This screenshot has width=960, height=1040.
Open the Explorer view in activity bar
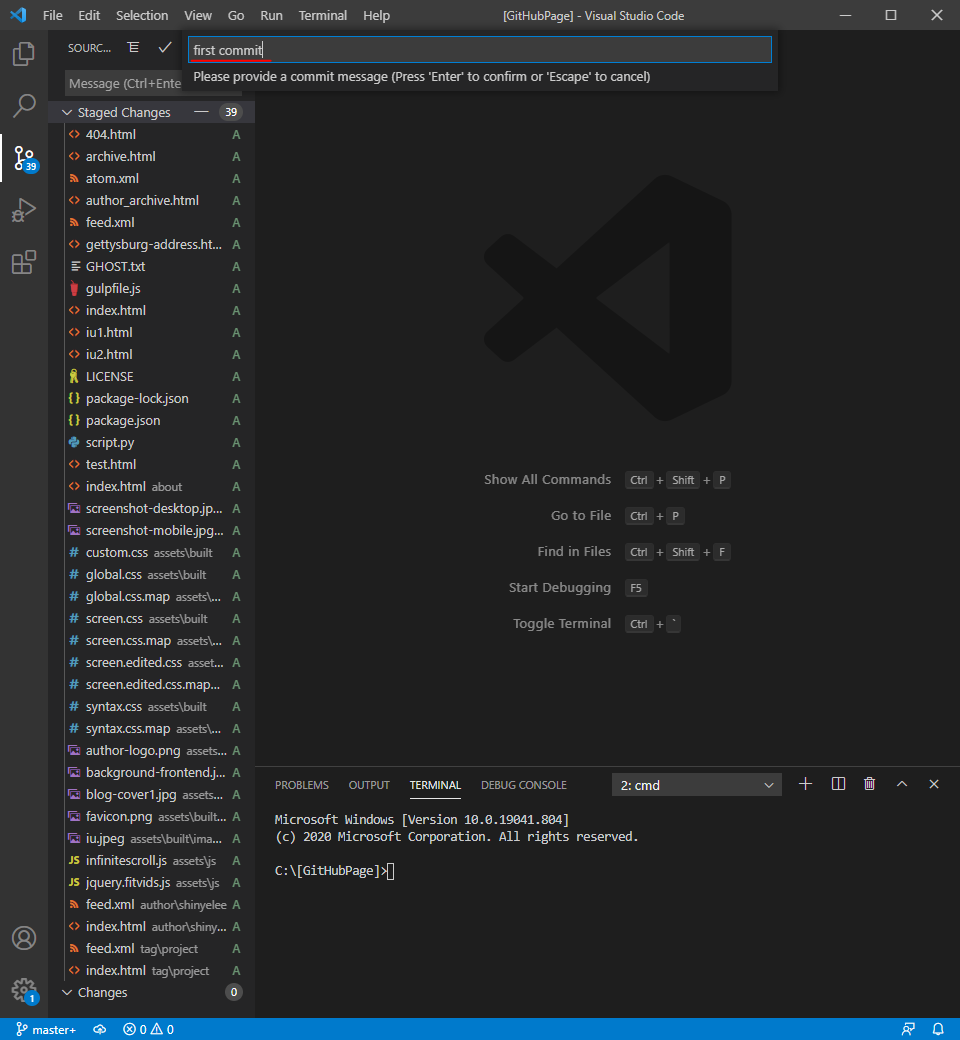pos(24,54)
